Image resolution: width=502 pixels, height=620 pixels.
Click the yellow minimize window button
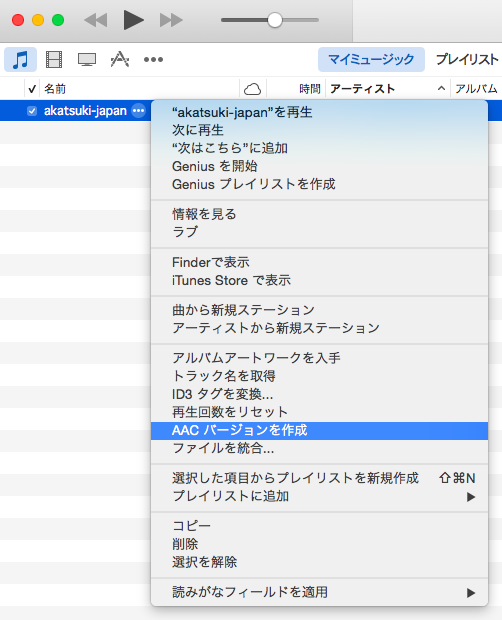pyautogui.click(x=38, y=20)
